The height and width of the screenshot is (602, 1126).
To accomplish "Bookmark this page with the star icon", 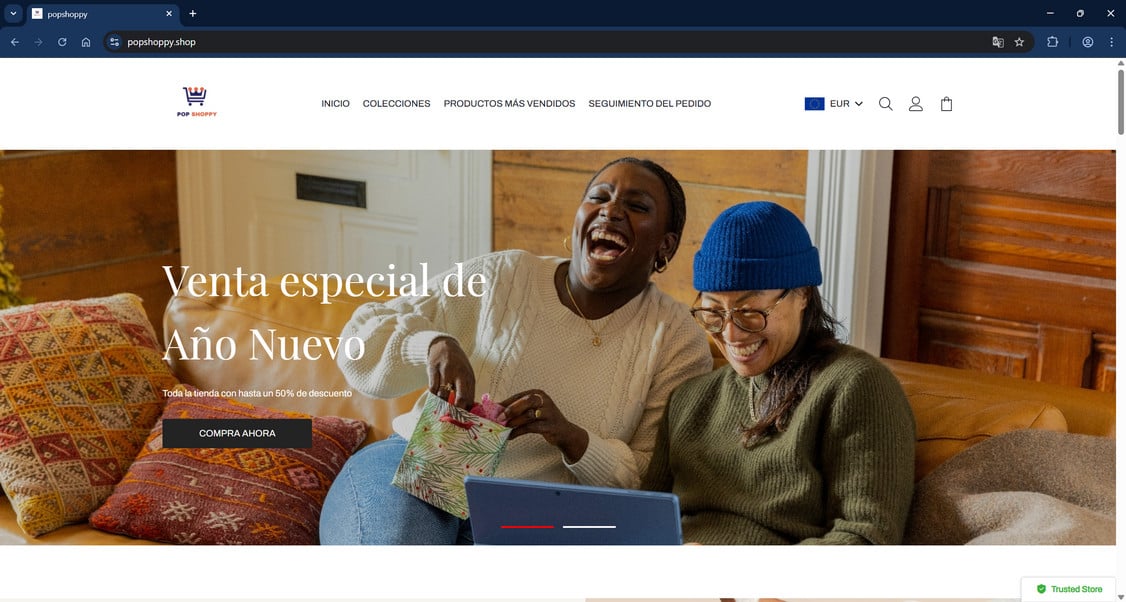I will [1019, 42].
